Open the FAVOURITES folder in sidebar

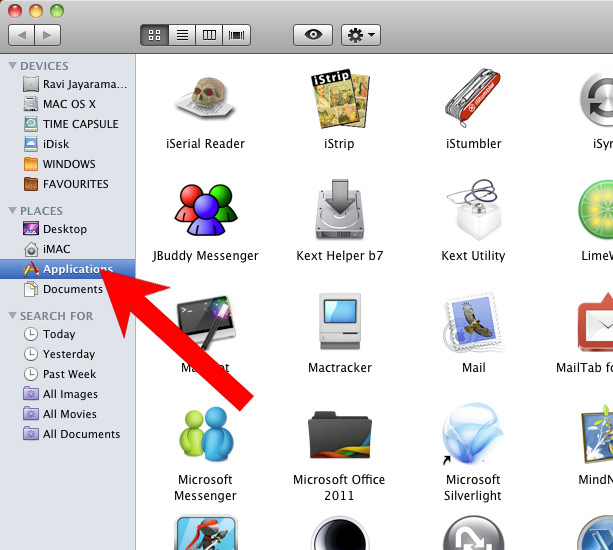pos(66,184)
